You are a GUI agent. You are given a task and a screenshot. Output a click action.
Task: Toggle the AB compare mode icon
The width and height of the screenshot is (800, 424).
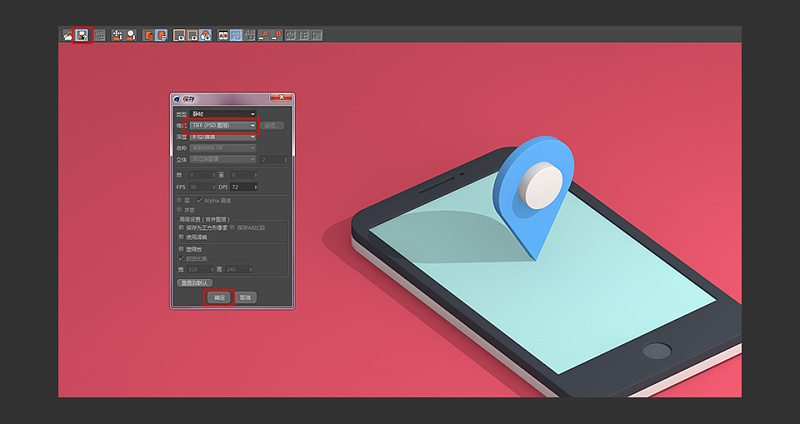[223, 35]
